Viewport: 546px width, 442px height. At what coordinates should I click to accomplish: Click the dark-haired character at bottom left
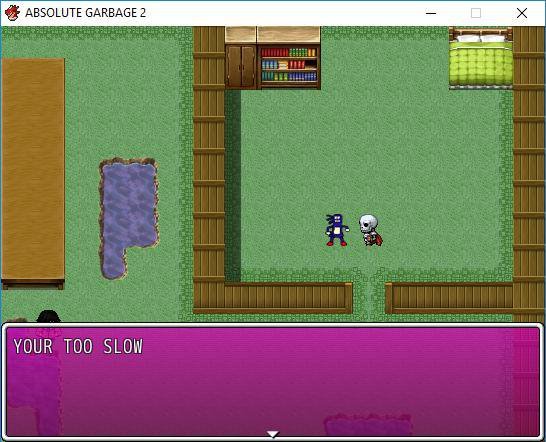[49, 316]
